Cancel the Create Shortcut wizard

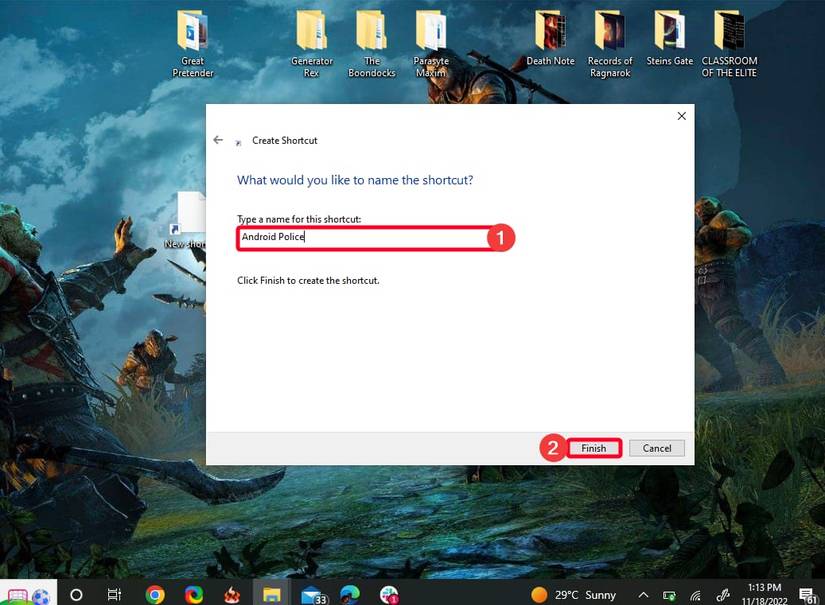(x=656, y=448)
